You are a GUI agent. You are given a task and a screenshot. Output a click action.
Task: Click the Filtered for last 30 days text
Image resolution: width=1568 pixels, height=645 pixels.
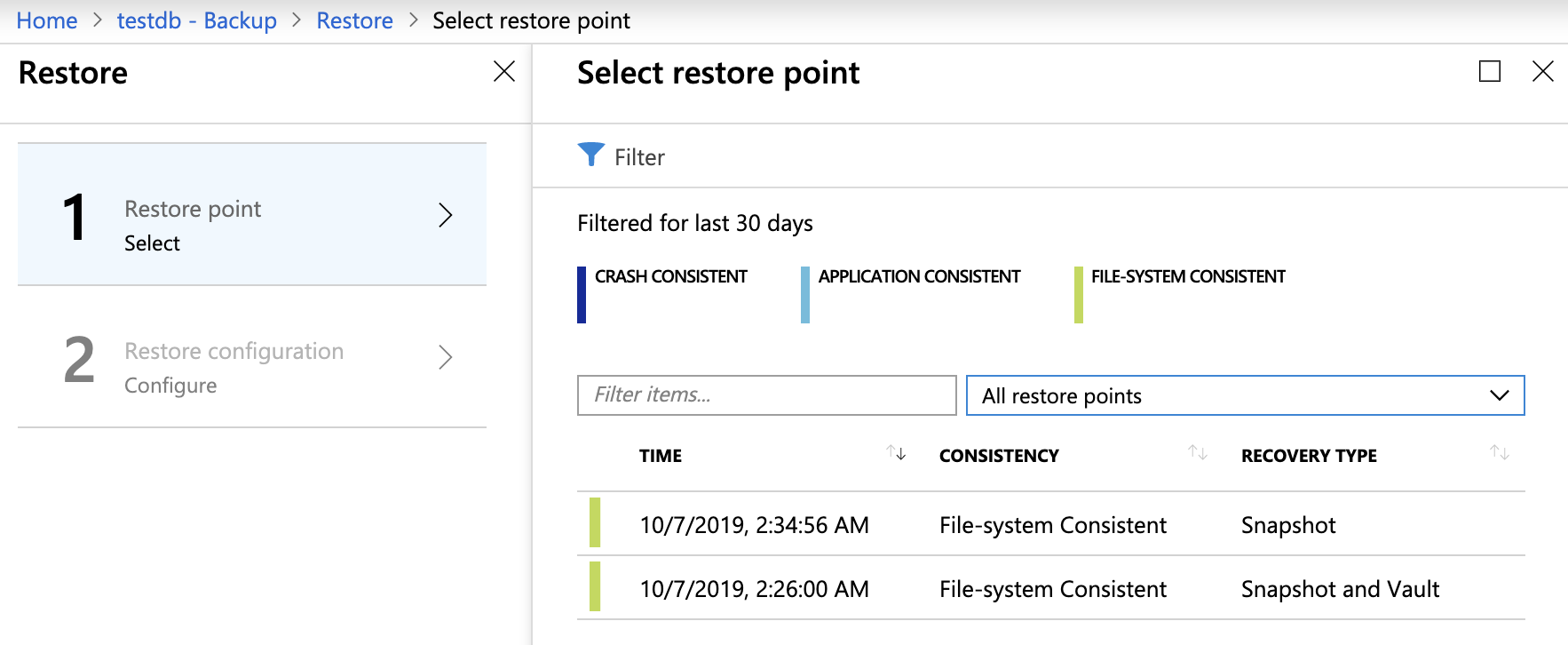pyautogui.click(x=695, y=223)
